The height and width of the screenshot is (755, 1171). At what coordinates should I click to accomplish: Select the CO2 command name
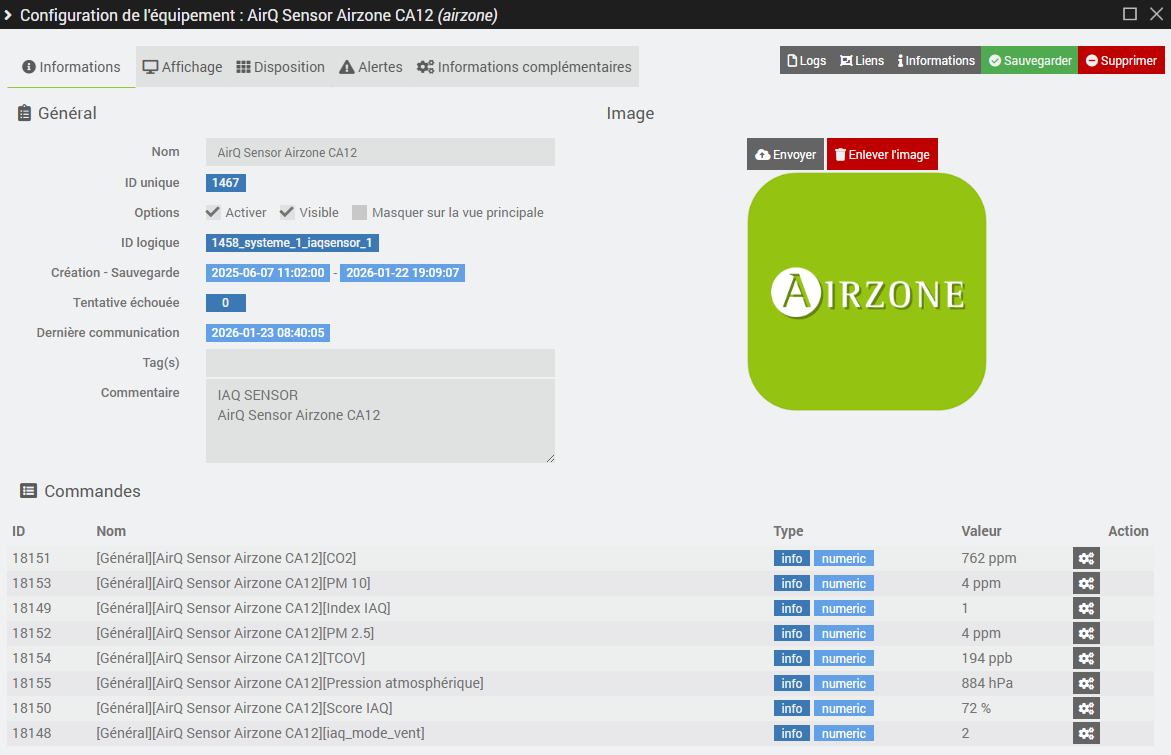pyautogui.click(x=226, y=559)
